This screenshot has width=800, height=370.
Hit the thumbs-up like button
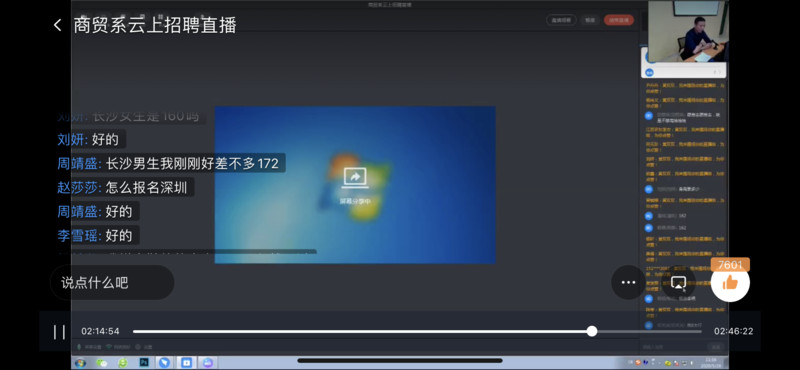tap(730, 282)
